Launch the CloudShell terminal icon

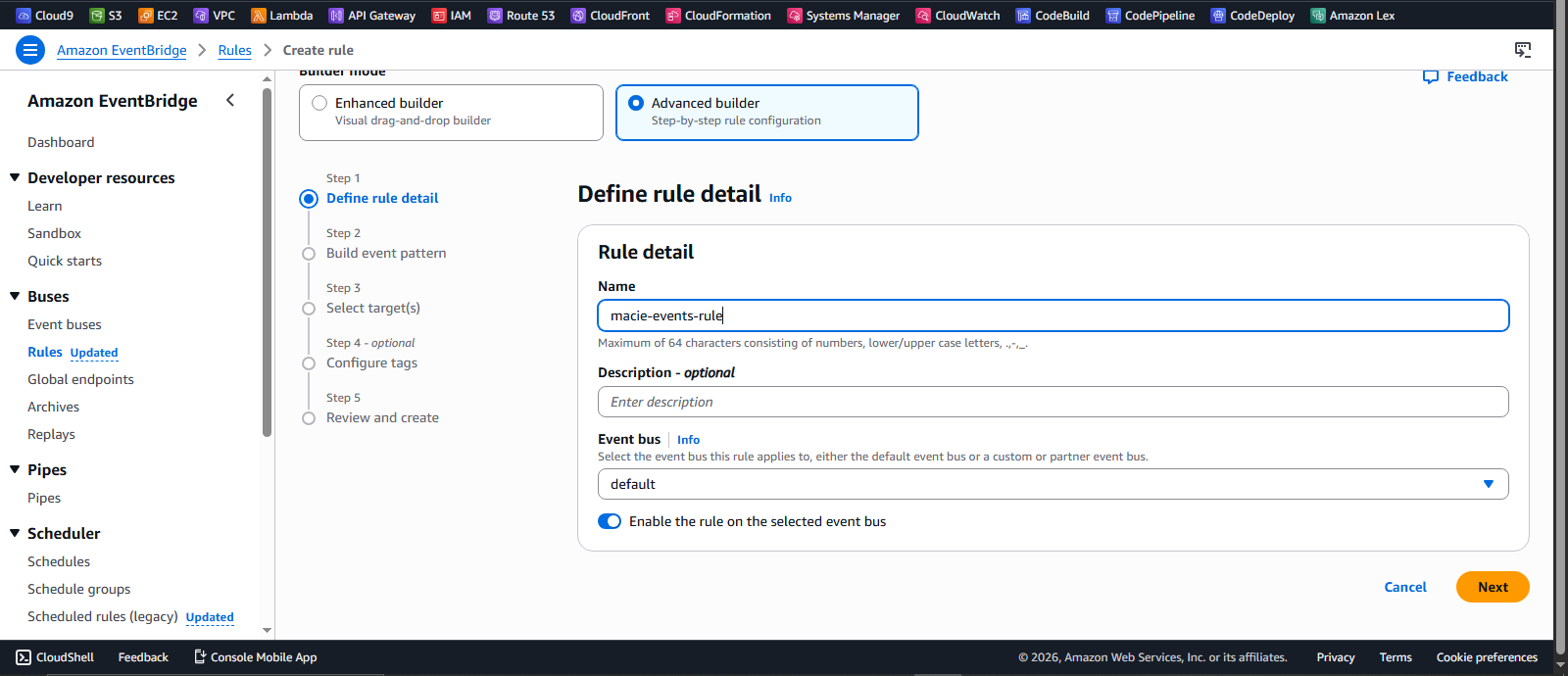pyautogui.click(x=24, y=657)
